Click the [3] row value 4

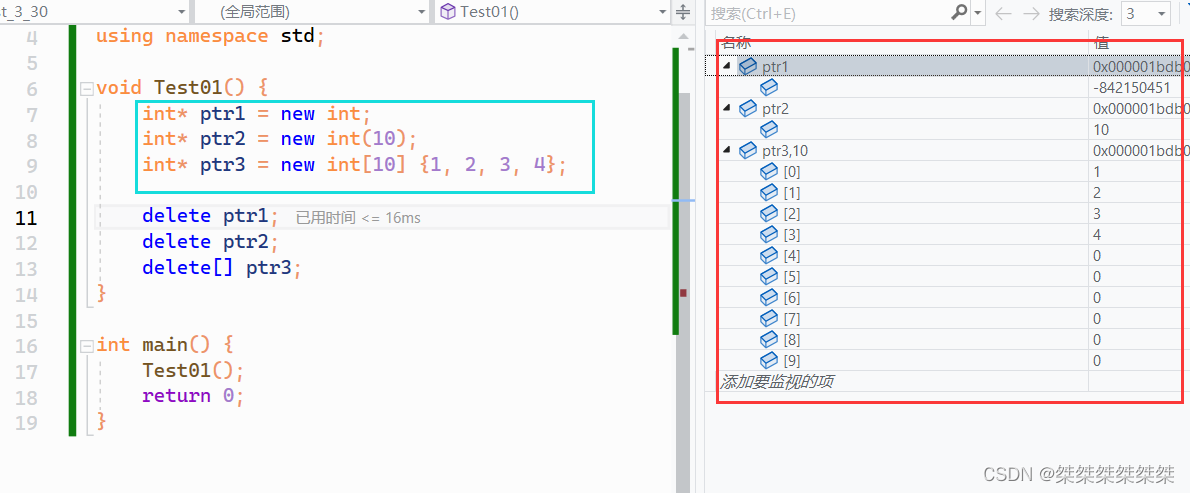coord(1097,234)
